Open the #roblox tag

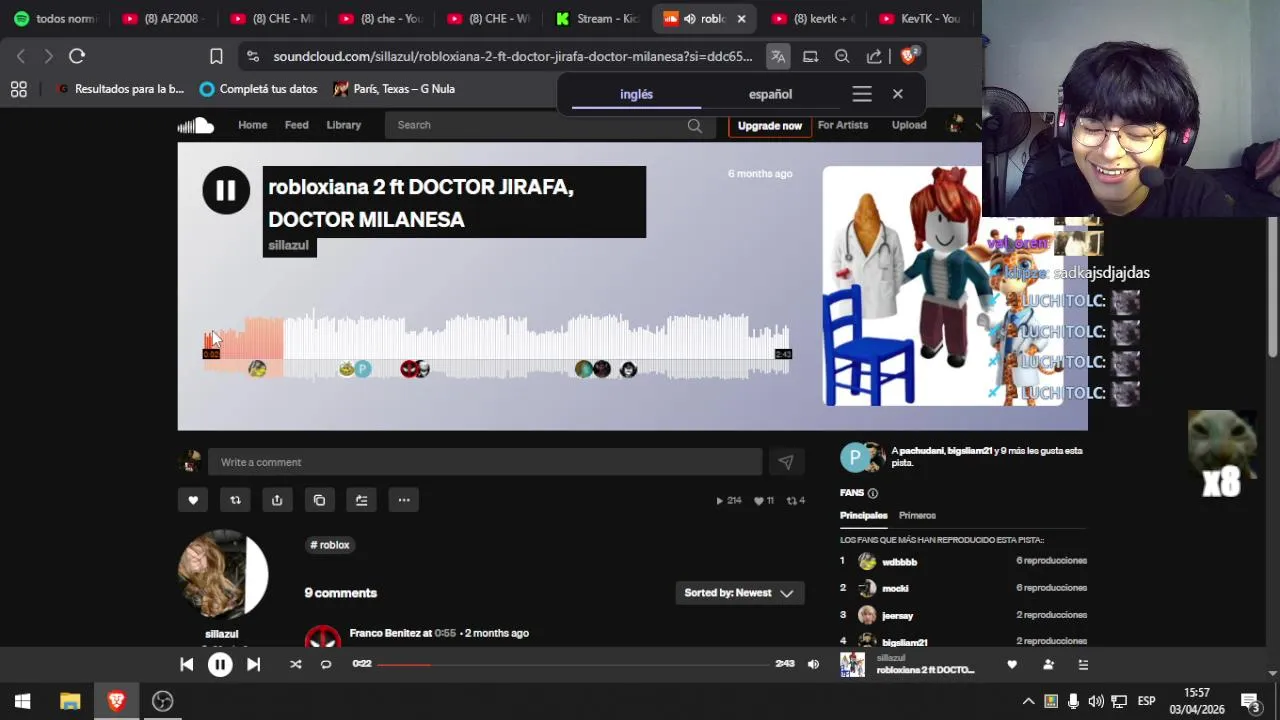(x=330, y=545)
